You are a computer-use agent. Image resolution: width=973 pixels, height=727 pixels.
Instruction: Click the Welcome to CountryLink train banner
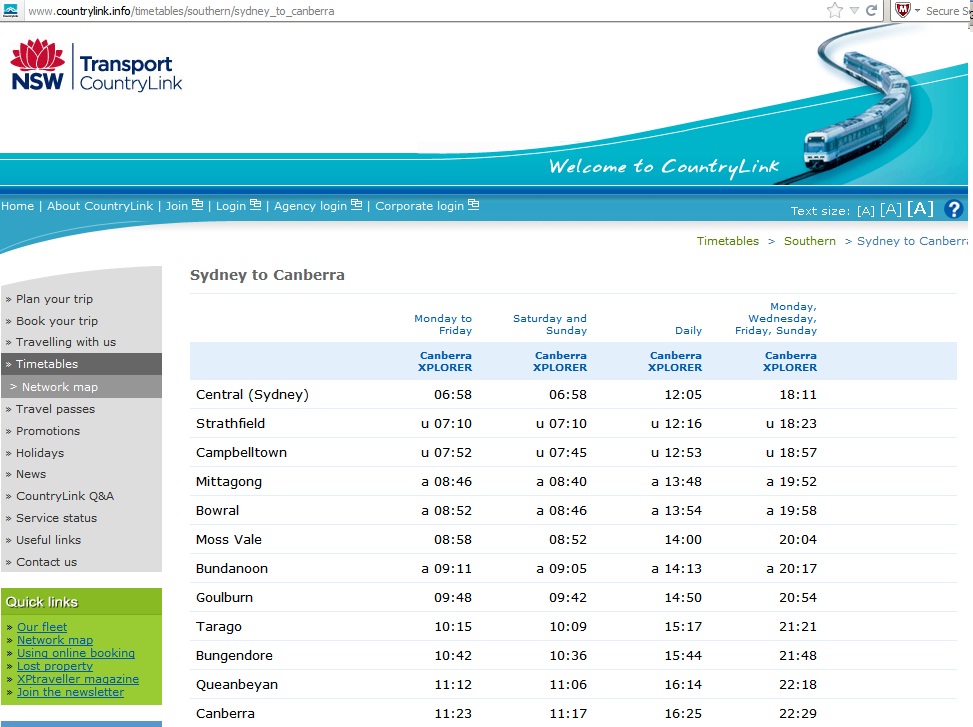(484, 104)
